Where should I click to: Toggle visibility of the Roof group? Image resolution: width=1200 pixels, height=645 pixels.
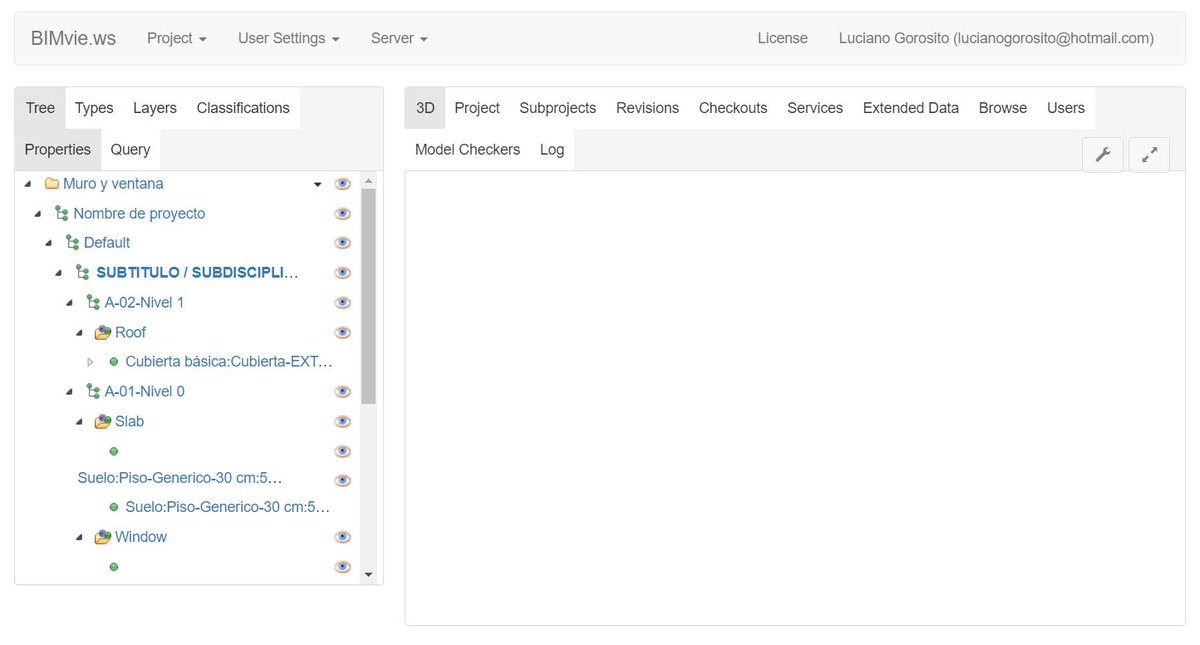pos(342,332)
